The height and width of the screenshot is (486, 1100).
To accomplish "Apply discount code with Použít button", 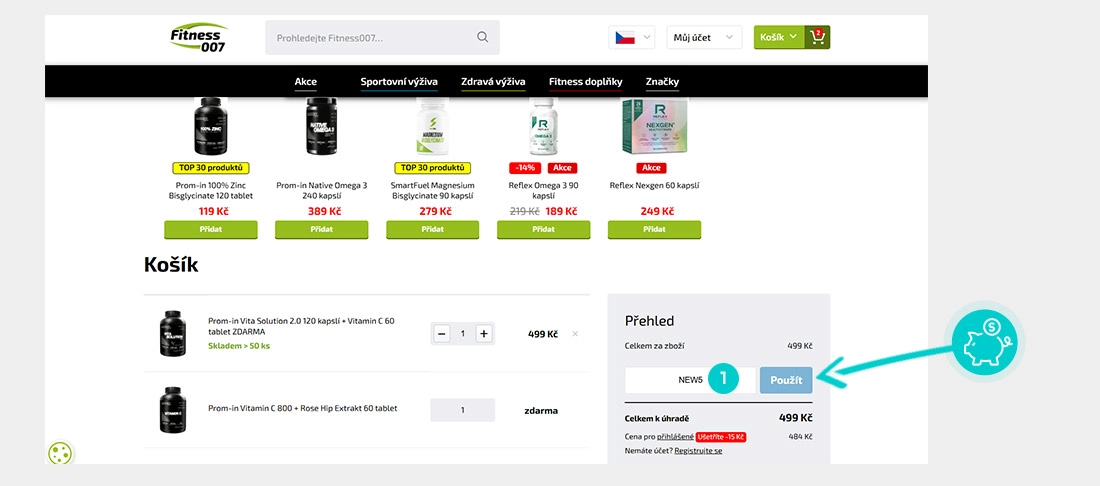I will click(786, 380).
